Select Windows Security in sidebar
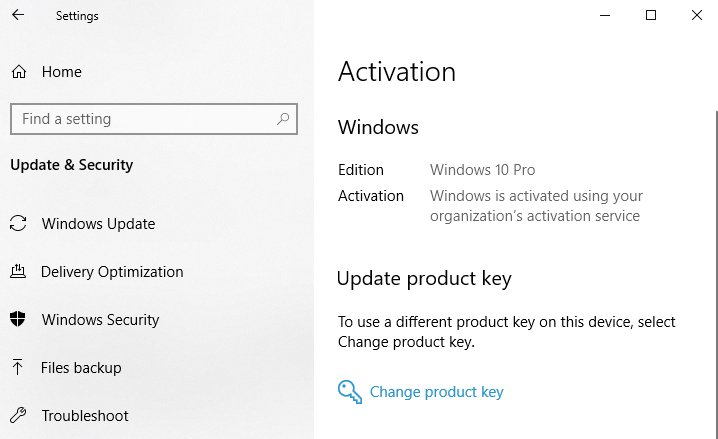Image resolution: width=718 pixels, height=439 pixels. (100, 320)
